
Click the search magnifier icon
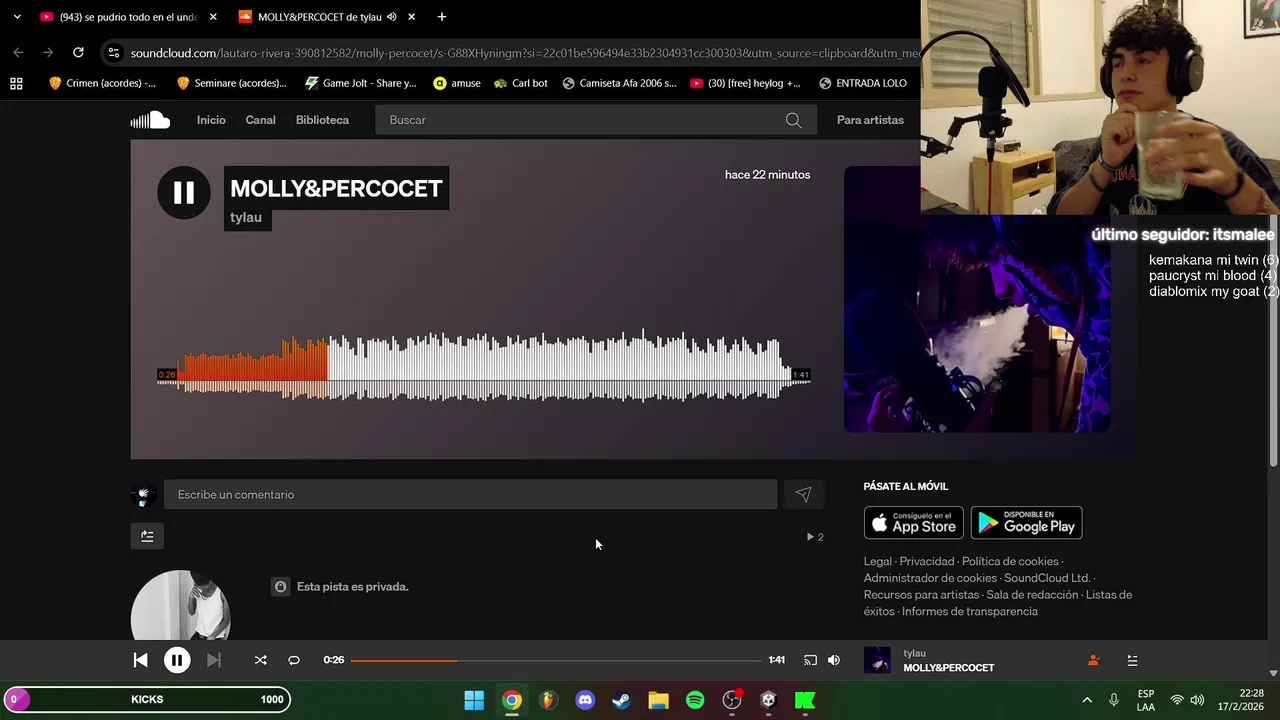[x=793, y=120]
